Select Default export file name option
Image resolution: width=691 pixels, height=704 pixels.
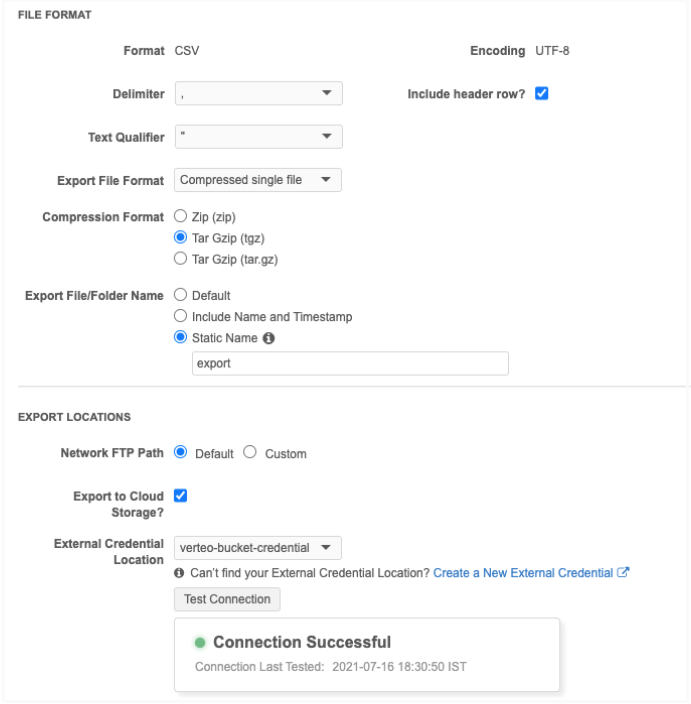click(181, 296)
